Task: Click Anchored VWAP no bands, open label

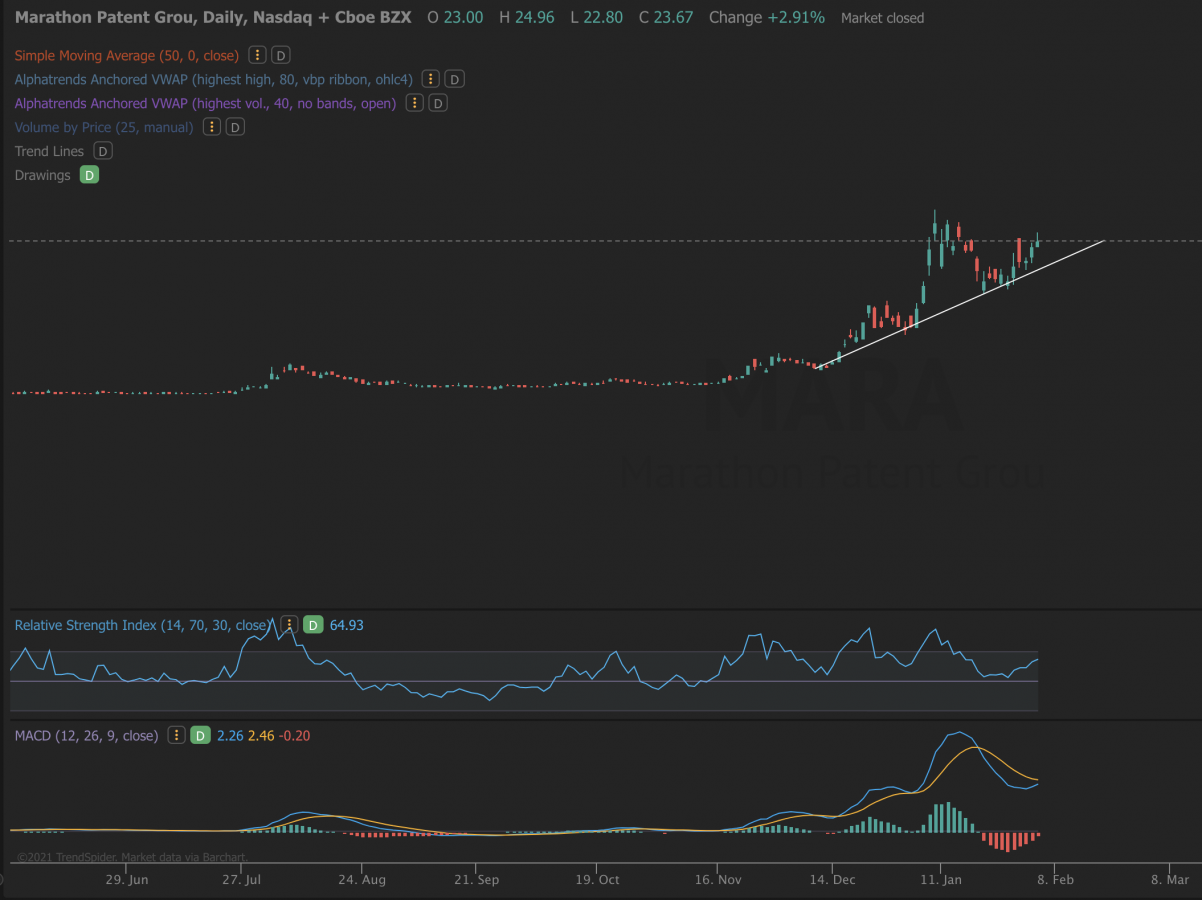Action: point(205,103)
